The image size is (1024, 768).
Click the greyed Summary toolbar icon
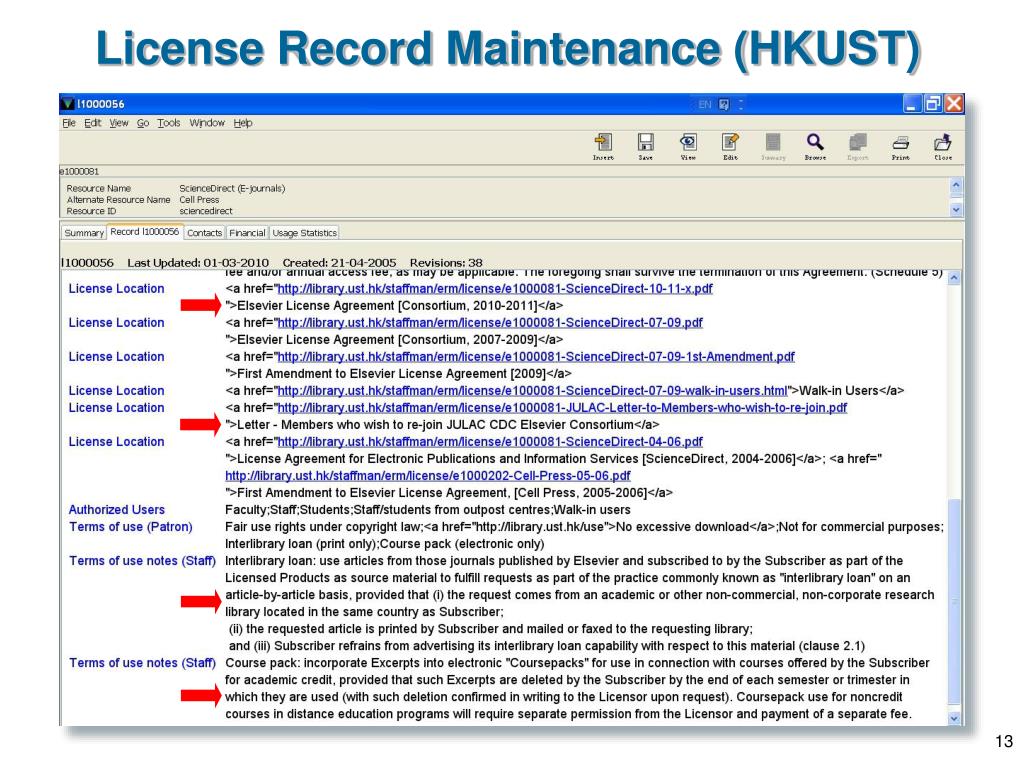(773, 146)
